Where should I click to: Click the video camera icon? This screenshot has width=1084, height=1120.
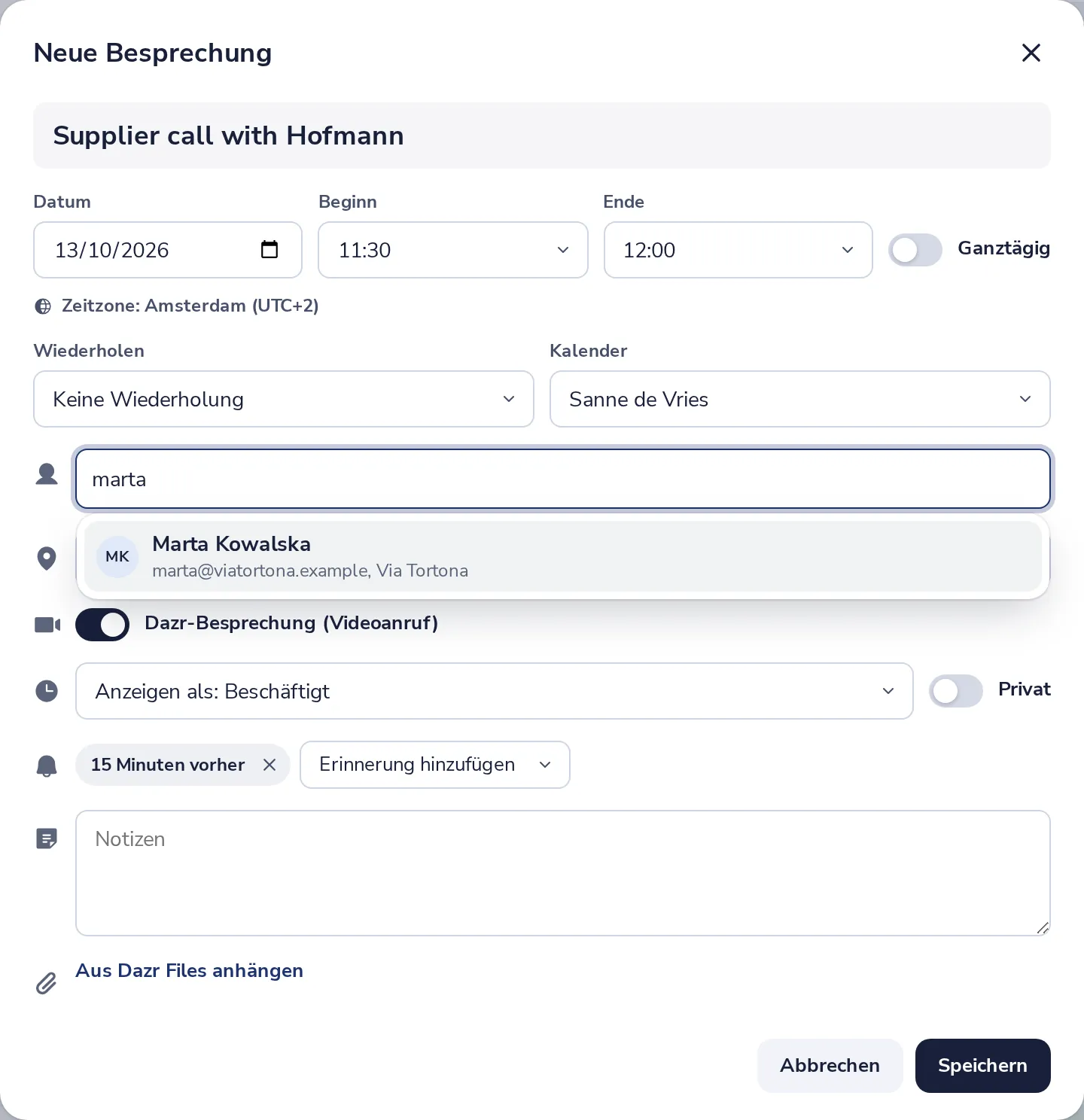tap(47, 625)
